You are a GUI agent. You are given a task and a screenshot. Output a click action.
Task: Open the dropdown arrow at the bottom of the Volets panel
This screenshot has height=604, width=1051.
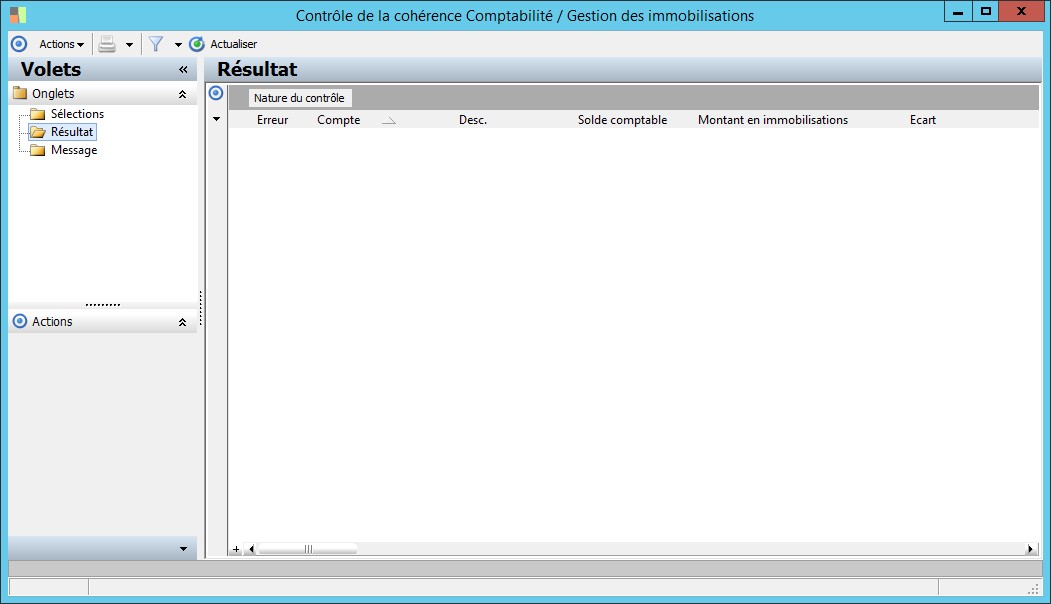(183, 549)
